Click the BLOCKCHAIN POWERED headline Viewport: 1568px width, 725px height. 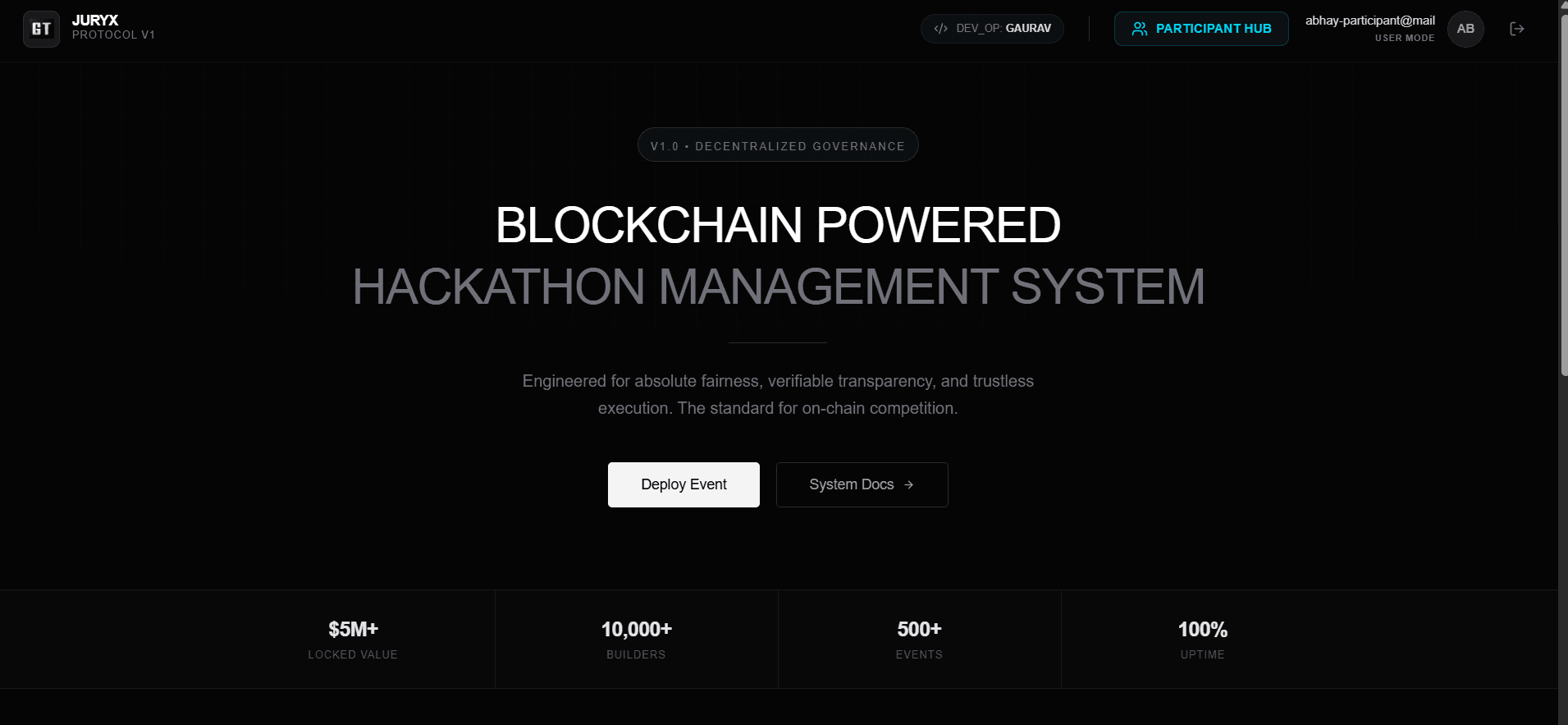tap(777, 224)
